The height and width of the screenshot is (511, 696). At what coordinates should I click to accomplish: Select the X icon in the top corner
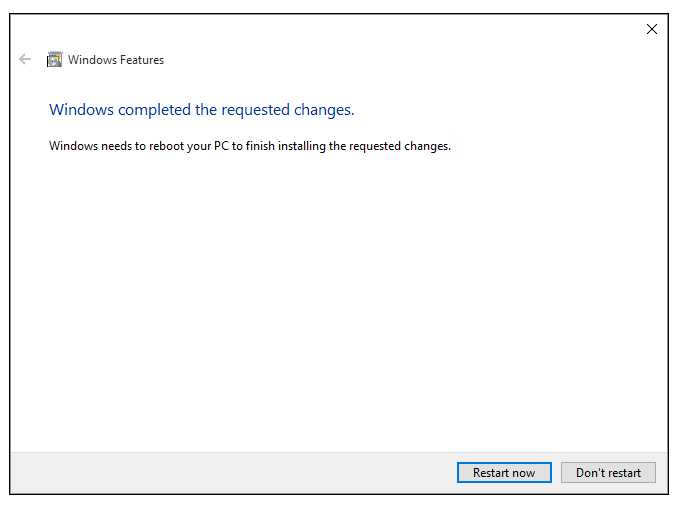click(652, 29)
